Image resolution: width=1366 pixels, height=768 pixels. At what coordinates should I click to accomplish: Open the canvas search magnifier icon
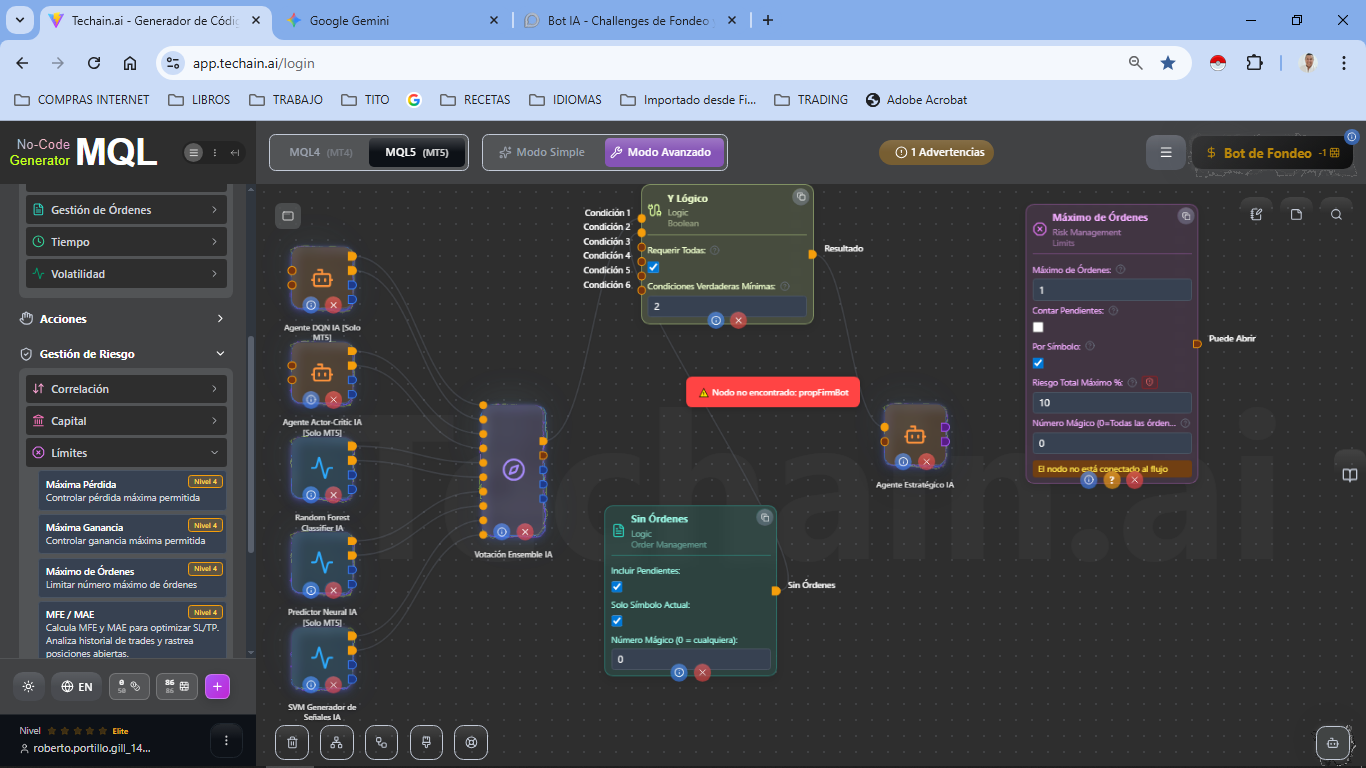tap(1336, 214)
